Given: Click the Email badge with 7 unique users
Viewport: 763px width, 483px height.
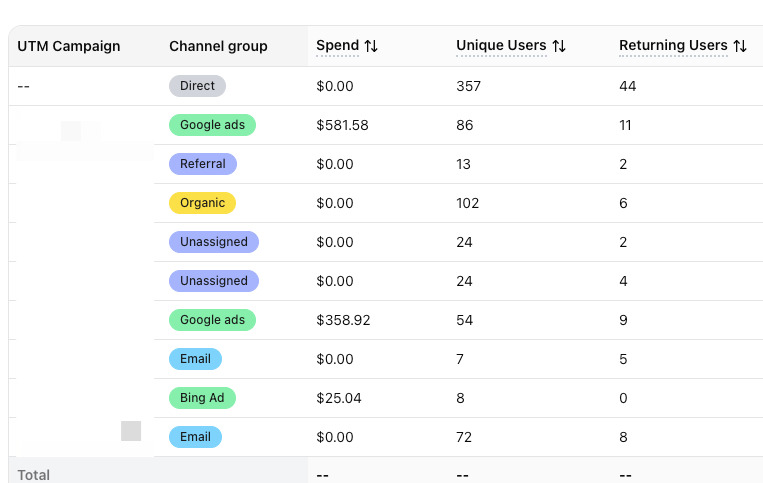Looking at the screenshot, I should tap(195, 359).
